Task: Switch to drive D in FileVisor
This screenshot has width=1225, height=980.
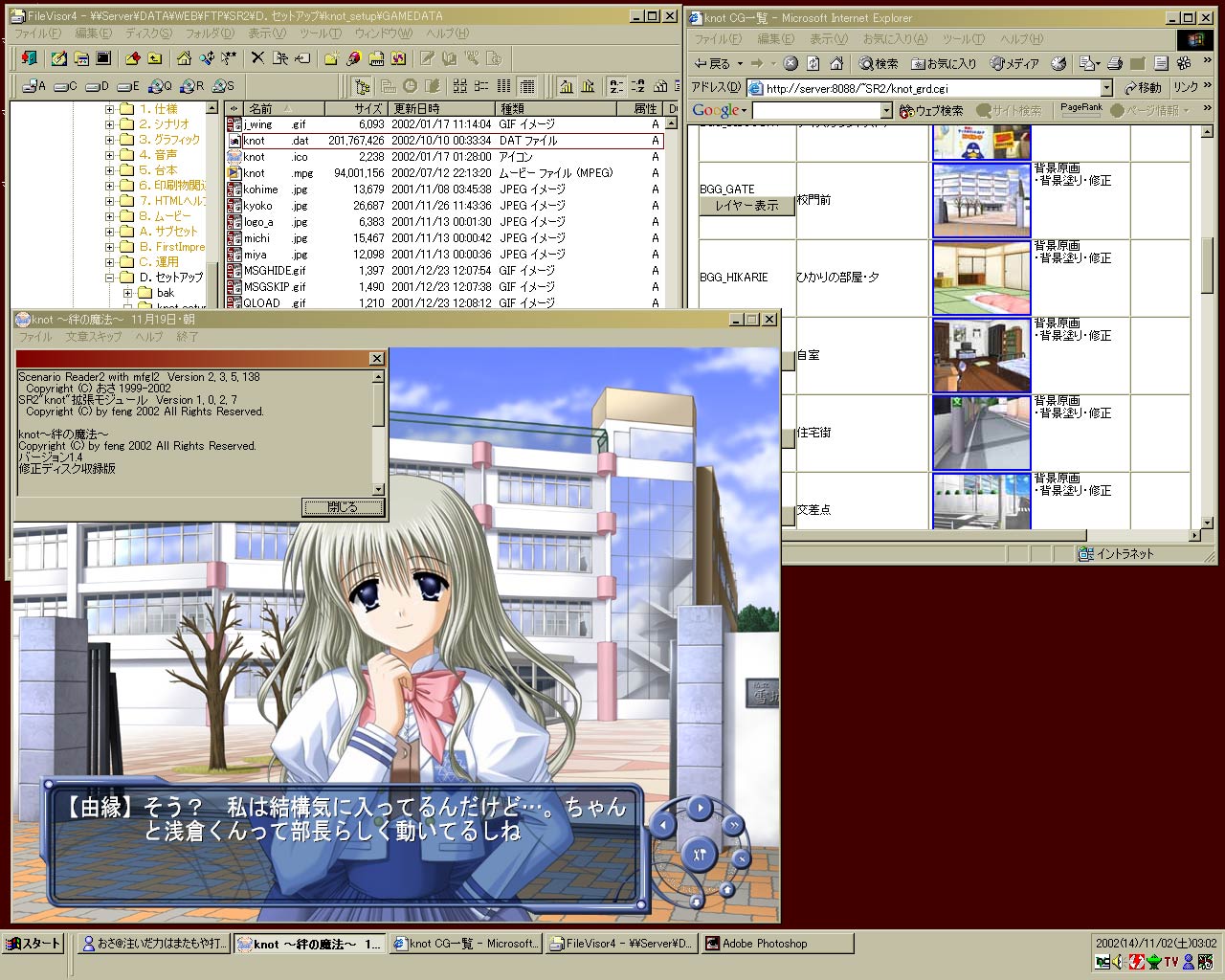Action: [x=96, y=86]
